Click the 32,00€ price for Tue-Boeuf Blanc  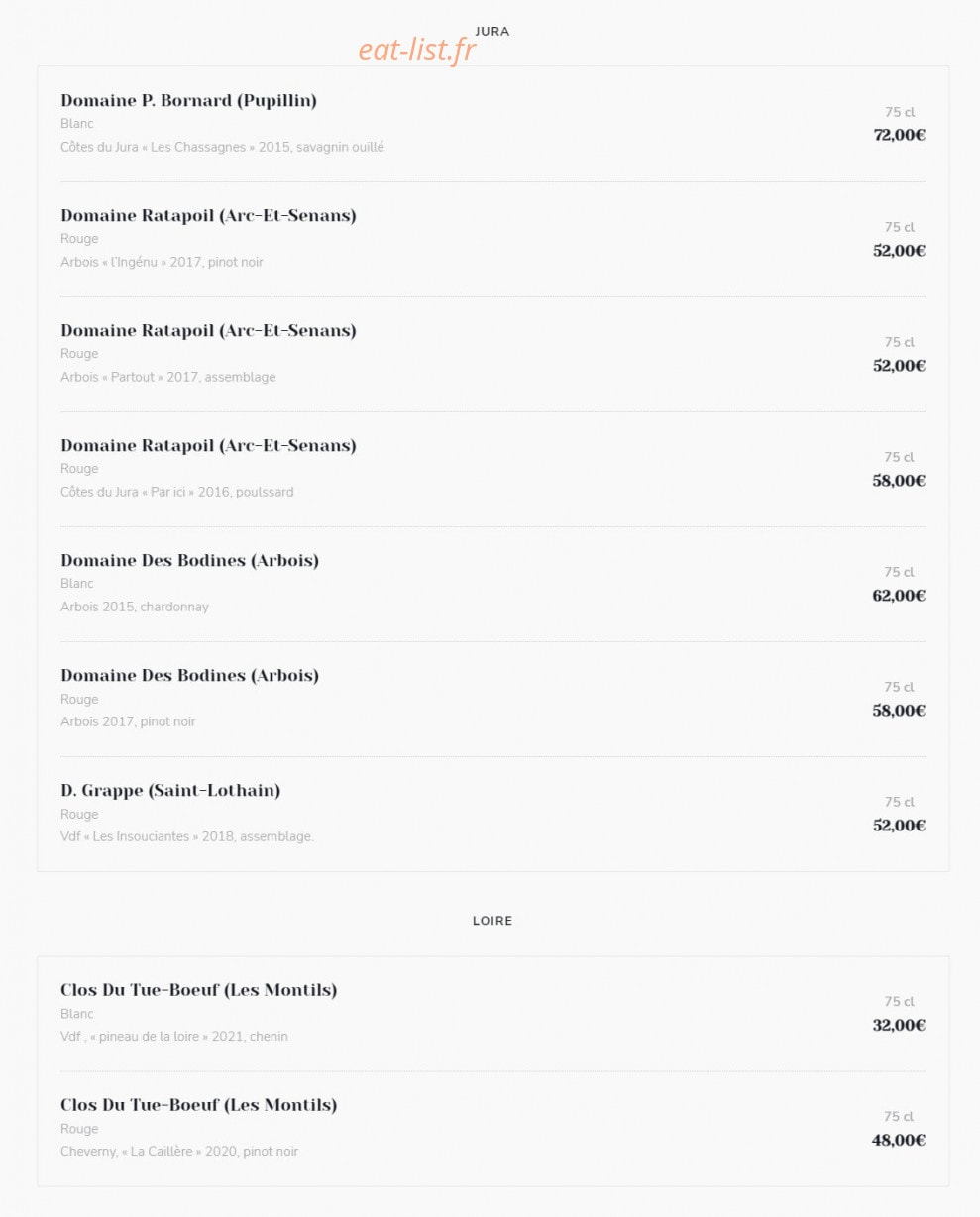(x=899, y=1025)
